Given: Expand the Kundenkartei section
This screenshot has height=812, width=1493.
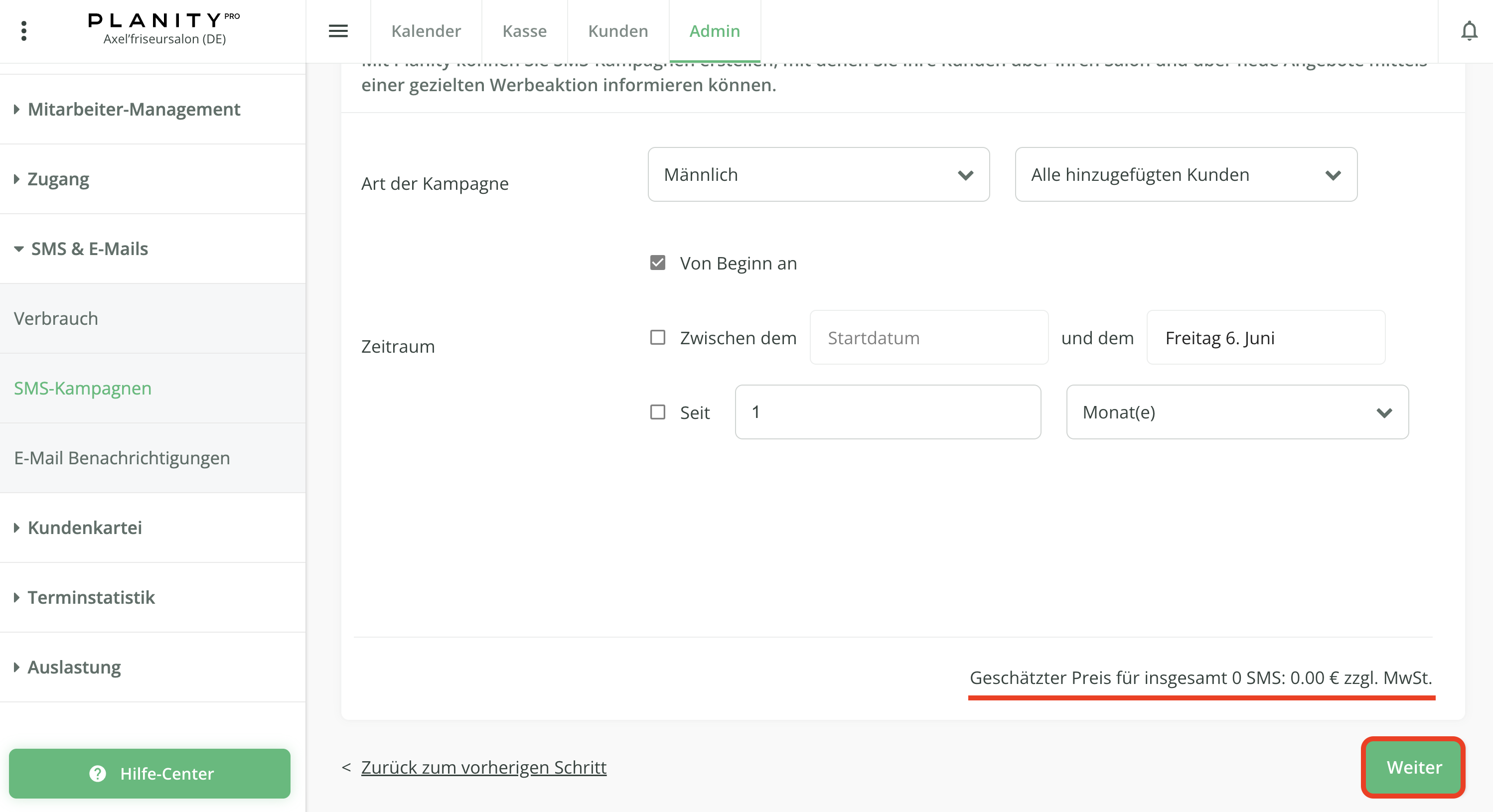Looking at the screenshot, I should point(17,528).
